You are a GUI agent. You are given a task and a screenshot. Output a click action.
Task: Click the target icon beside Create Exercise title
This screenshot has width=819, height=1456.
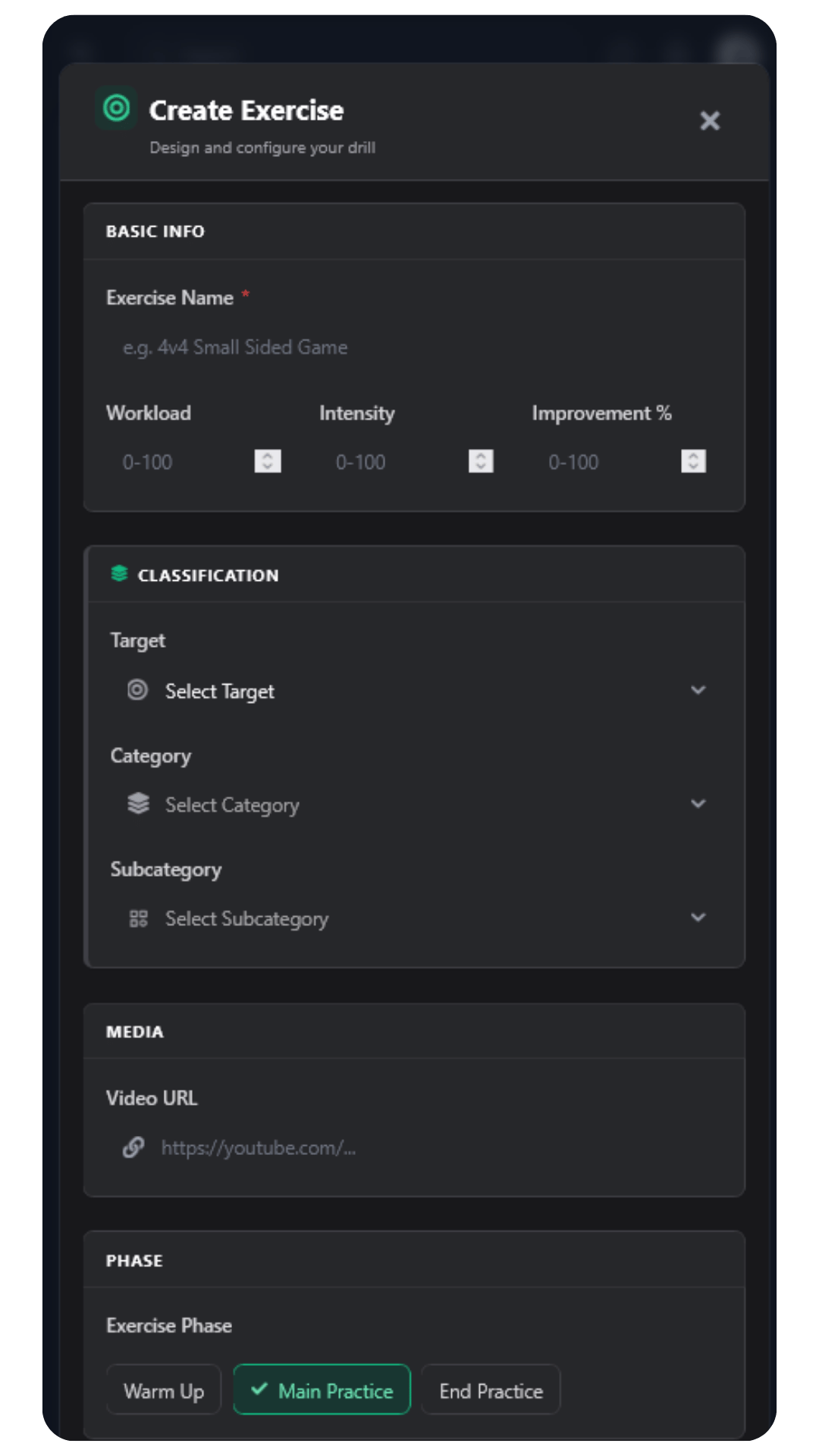(115, 108)
